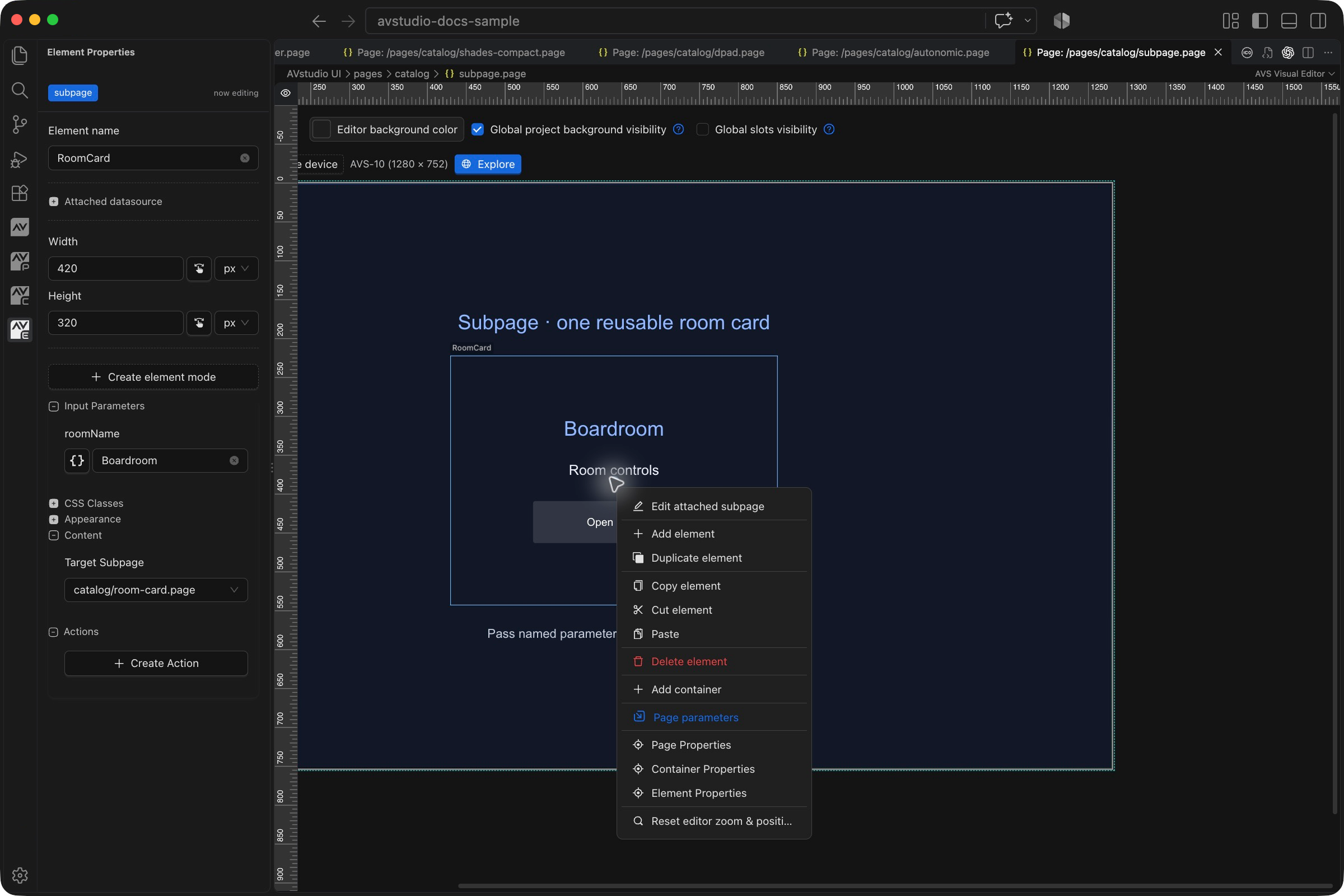1344x896 pixels.
Task: Toggle the bottom panel icon
Action: point(1289,21)
